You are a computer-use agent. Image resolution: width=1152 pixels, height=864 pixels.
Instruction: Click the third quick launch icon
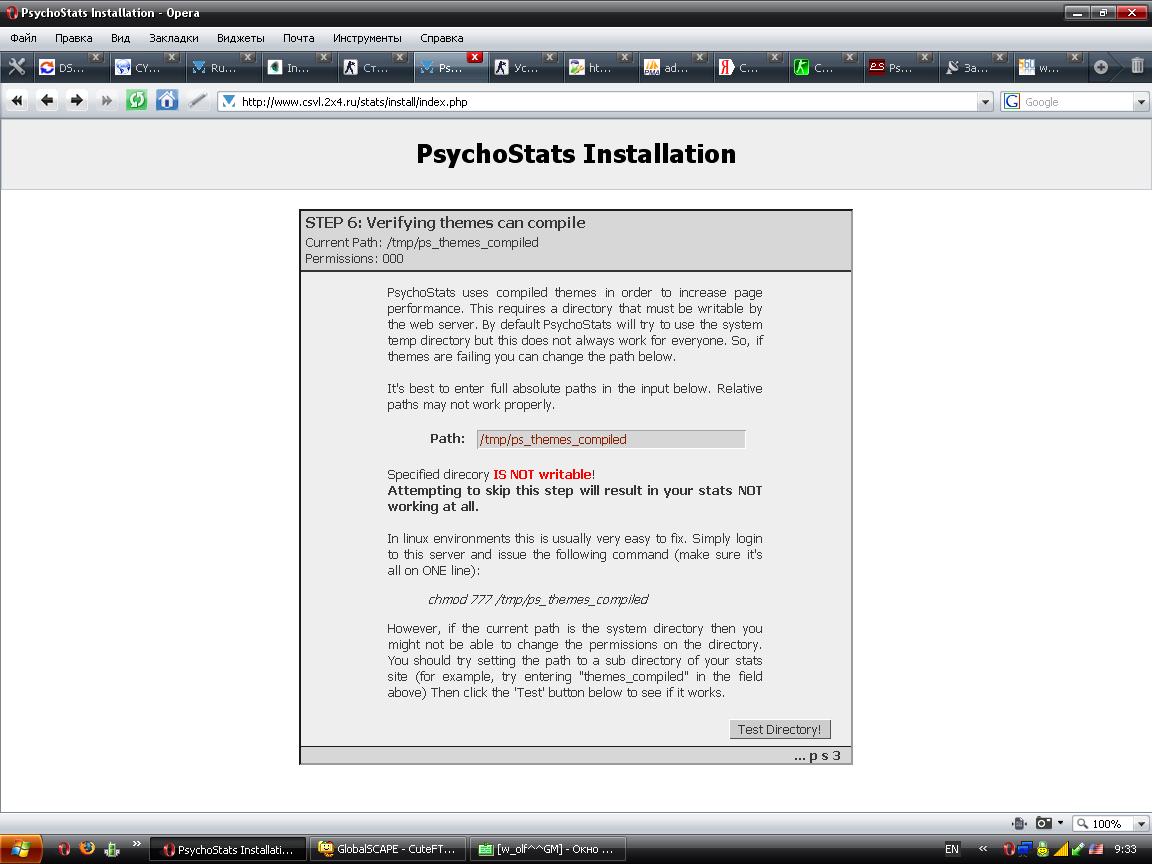pyautogui.click(x=112, y=849)
